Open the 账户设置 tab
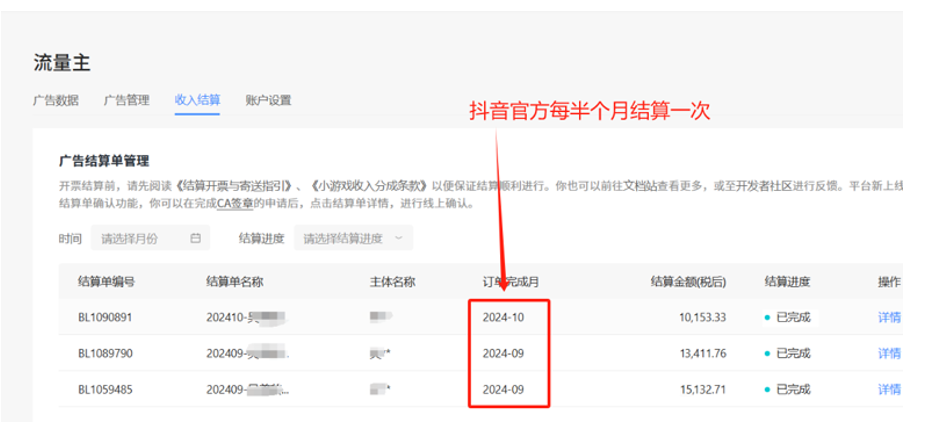Viewport: 932px width, 436px height. click(268, 100)
